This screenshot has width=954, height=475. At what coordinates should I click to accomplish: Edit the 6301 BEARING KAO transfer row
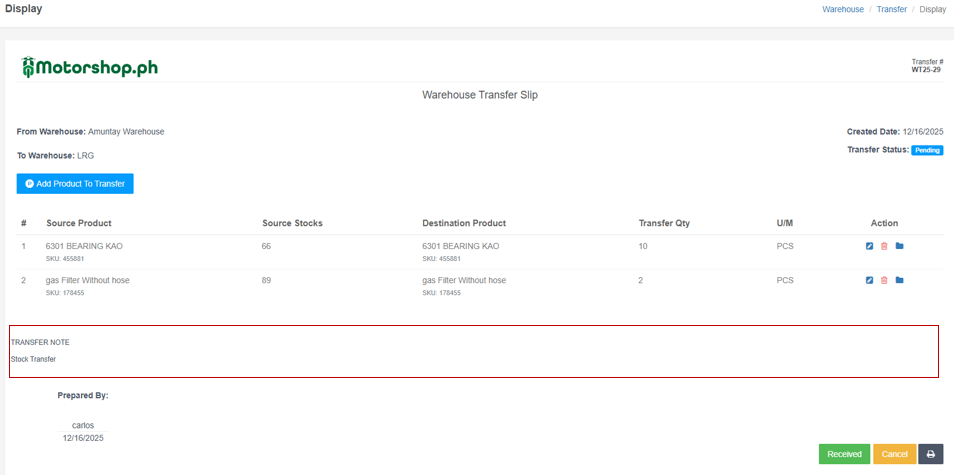[x=869, y=246]
